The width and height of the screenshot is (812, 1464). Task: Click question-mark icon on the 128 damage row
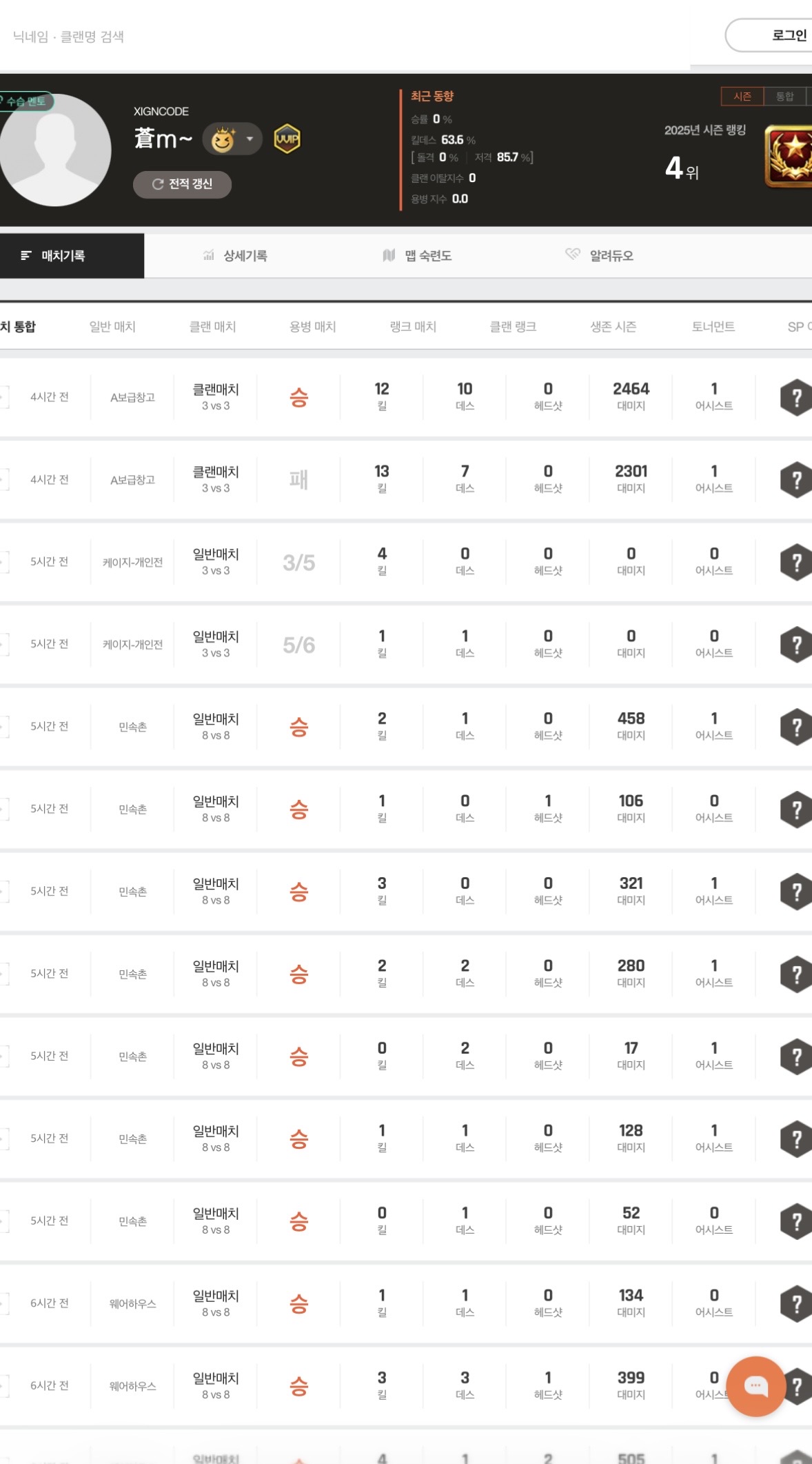[x=795, y=1139]
